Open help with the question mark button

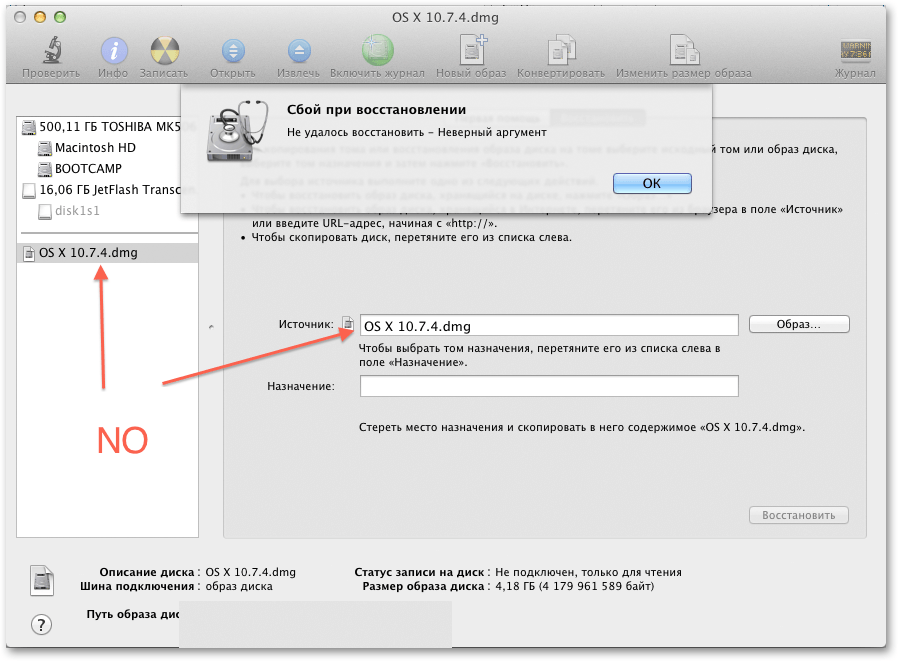(41, 624)
